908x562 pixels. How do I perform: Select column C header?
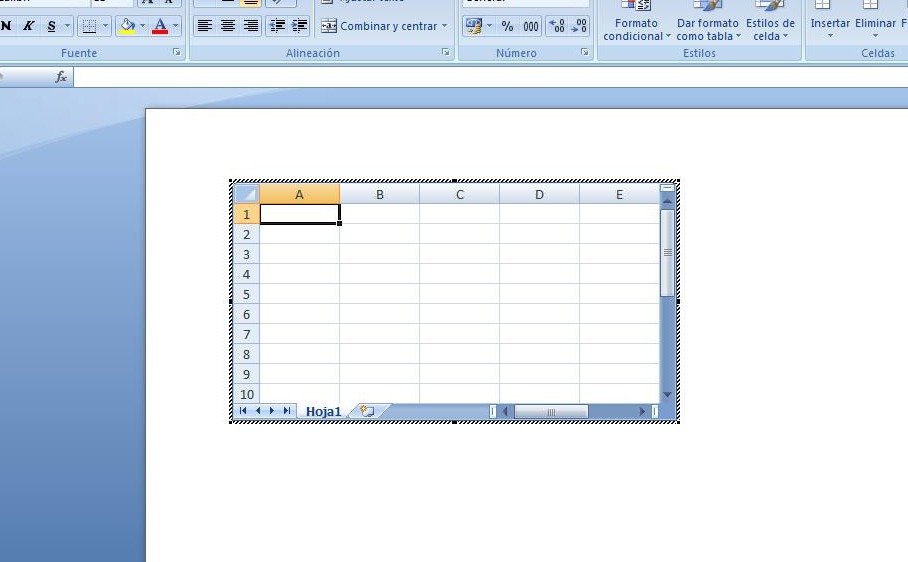pos(460,194)
